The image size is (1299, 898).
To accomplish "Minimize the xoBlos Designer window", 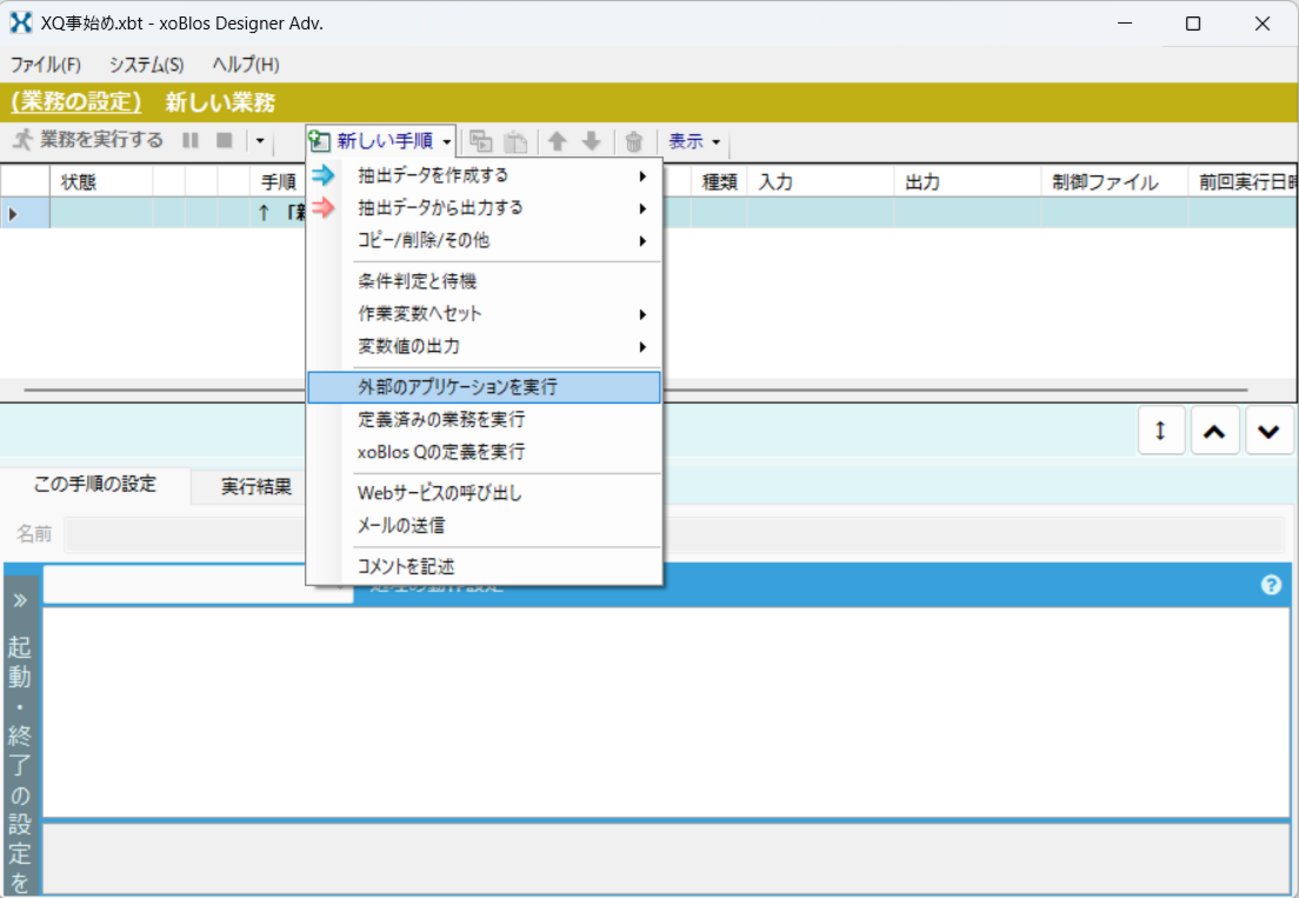I will tap(1123, 24).
